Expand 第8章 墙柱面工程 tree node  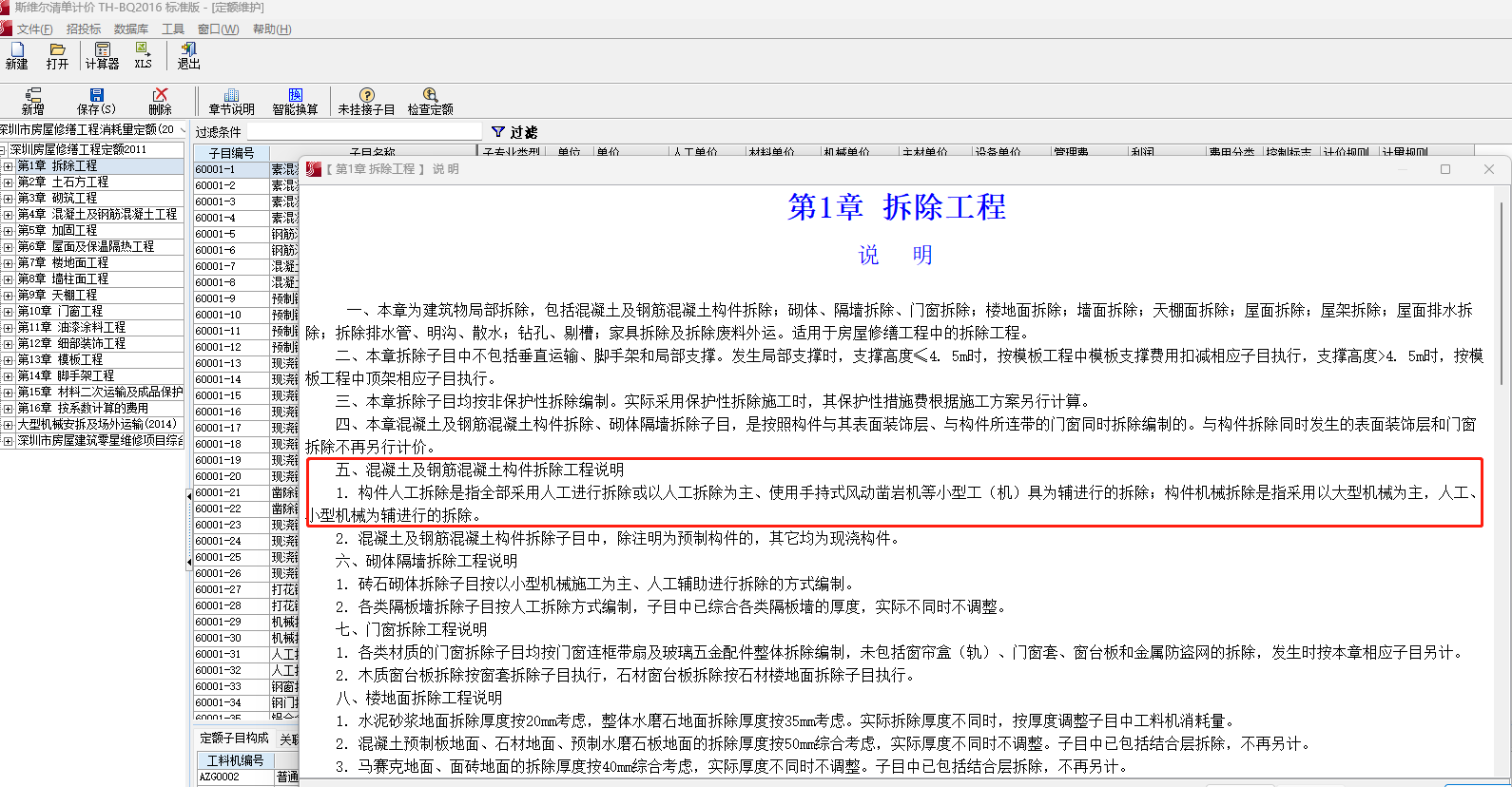[x=8, y=279]
